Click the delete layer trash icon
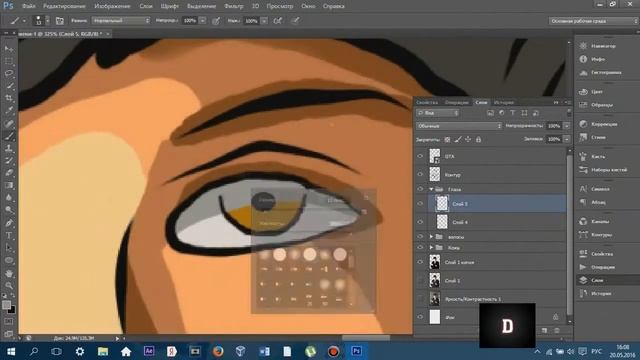This screenshot has height=360, width=640. click(x=557, y=330)
